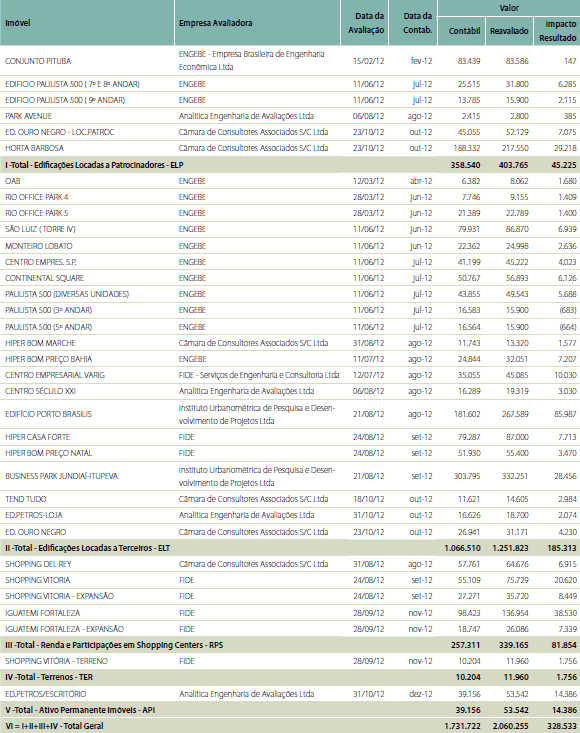Select the 328.533 total impact value
This screenshot has height=733, width=580.
(x=562, y=726)
